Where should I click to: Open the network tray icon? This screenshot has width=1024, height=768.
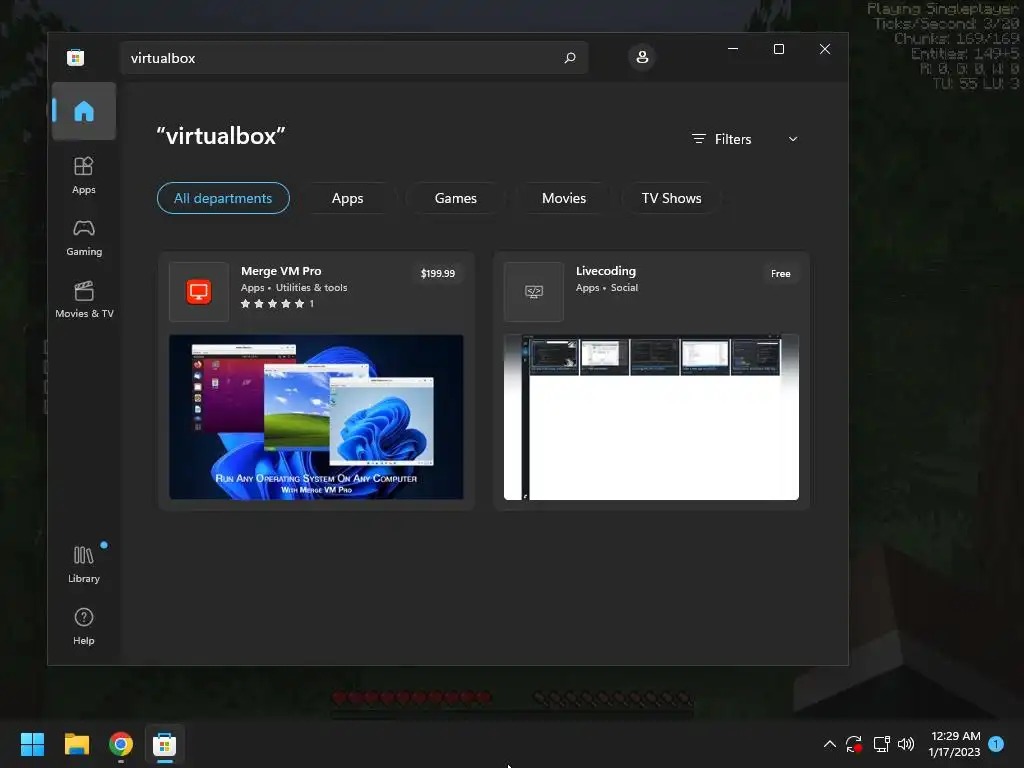point(881,744)
